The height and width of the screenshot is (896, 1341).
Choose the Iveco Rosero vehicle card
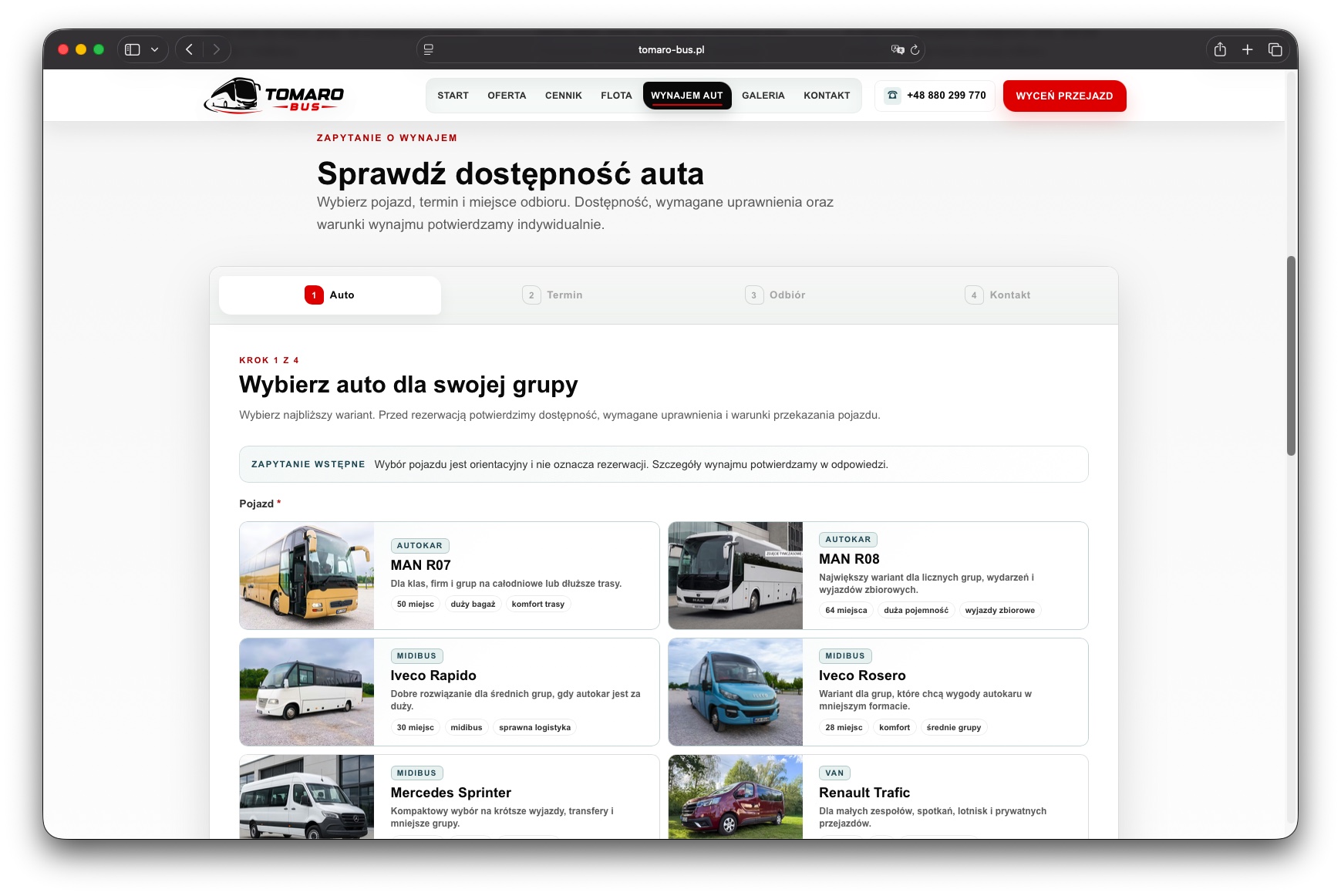pyautogui.click(x=878, y=692)
